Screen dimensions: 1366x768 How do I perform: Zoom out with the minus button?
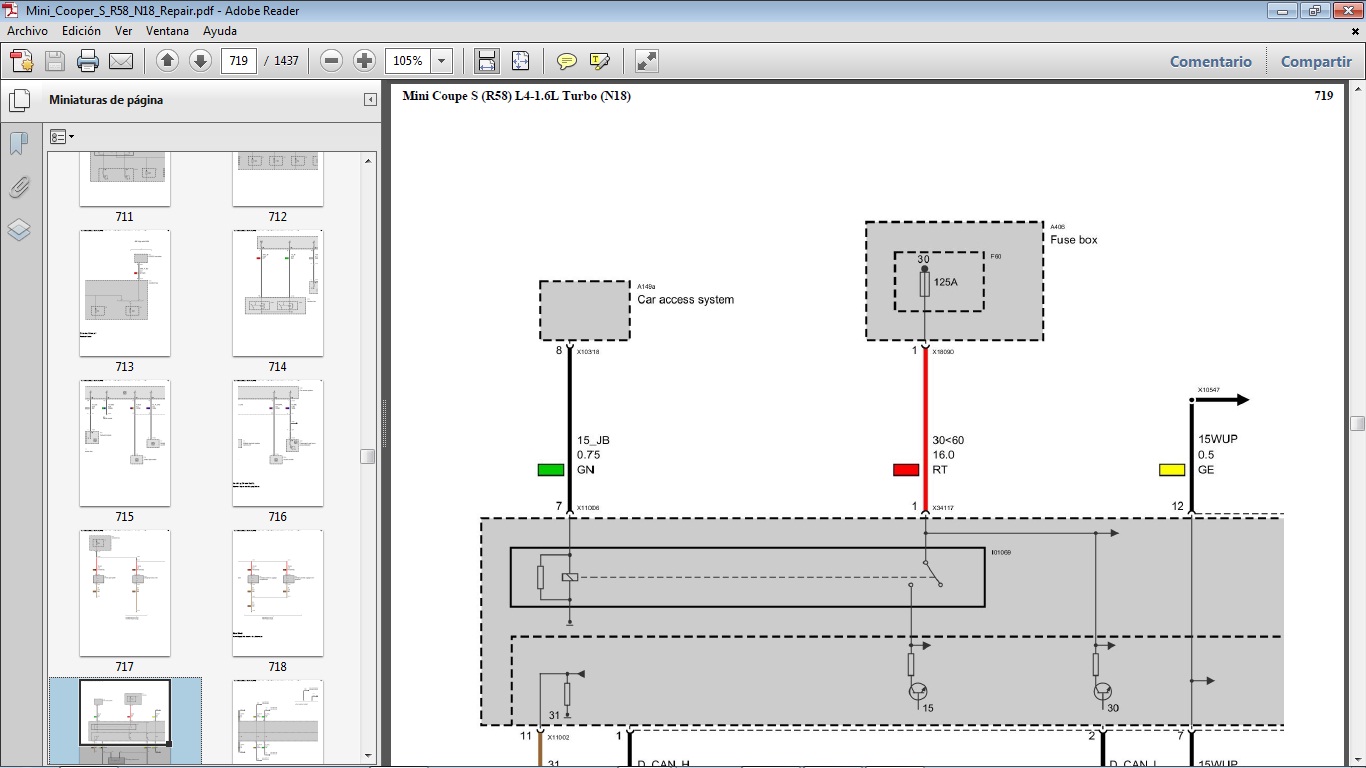[332, 61]
